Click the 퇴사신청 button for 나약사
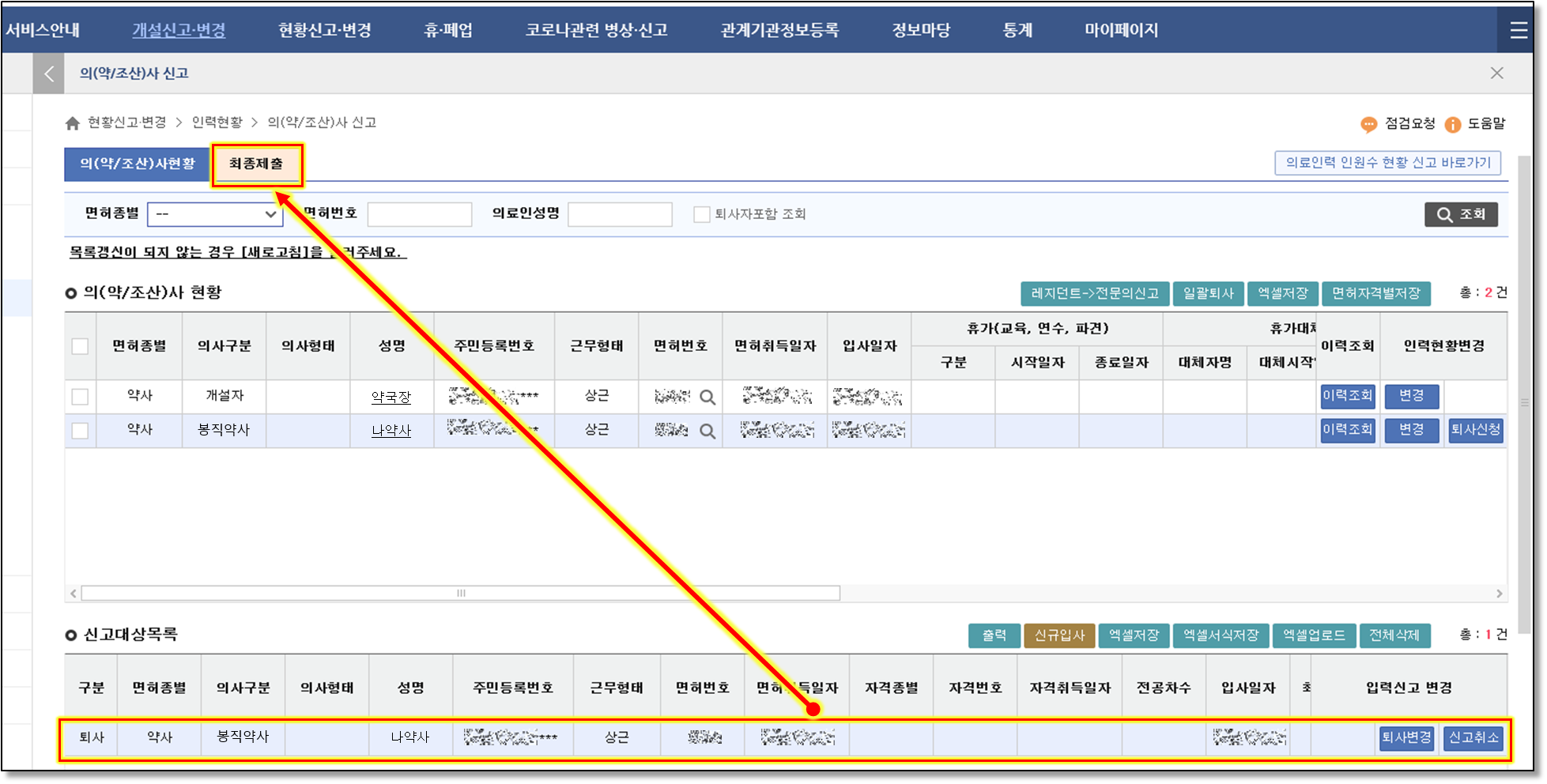 click(1475, 430)
